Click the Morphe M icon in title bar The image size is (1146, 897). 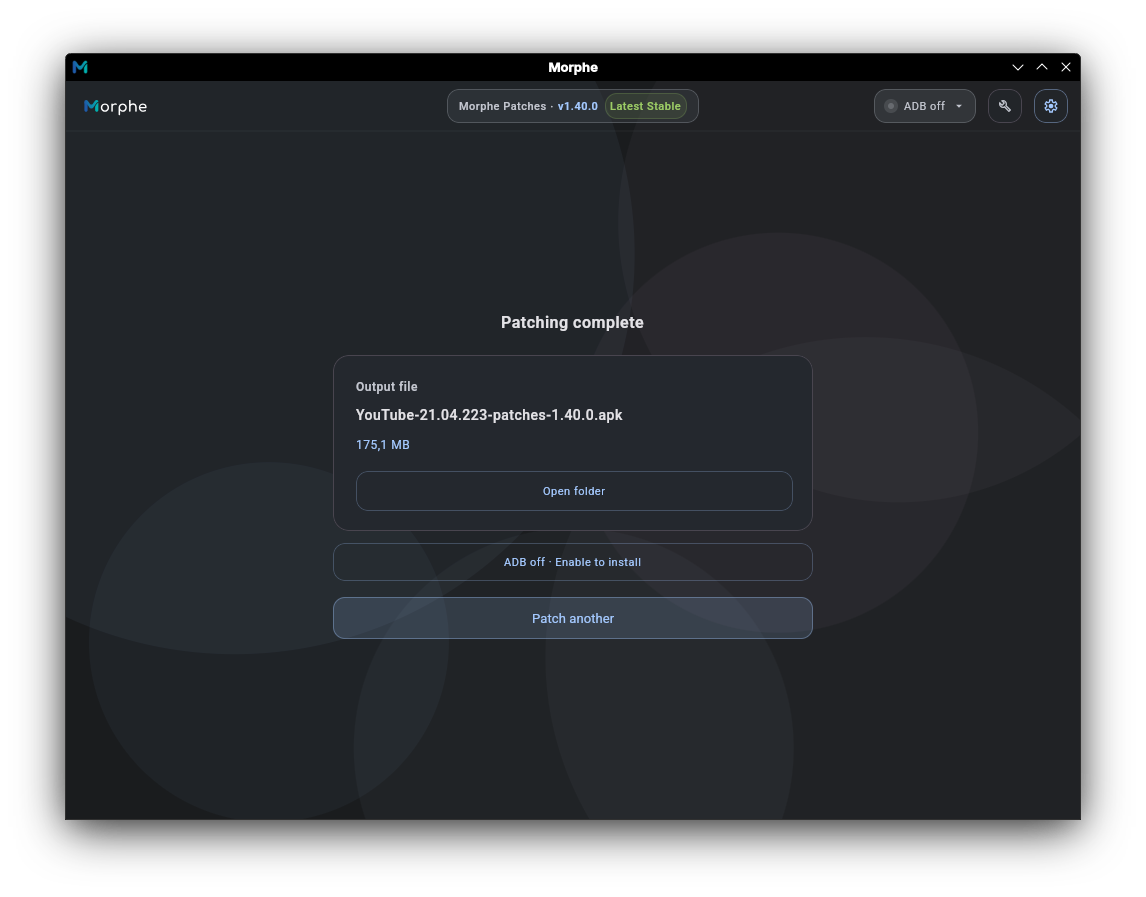tap(80, 67)
